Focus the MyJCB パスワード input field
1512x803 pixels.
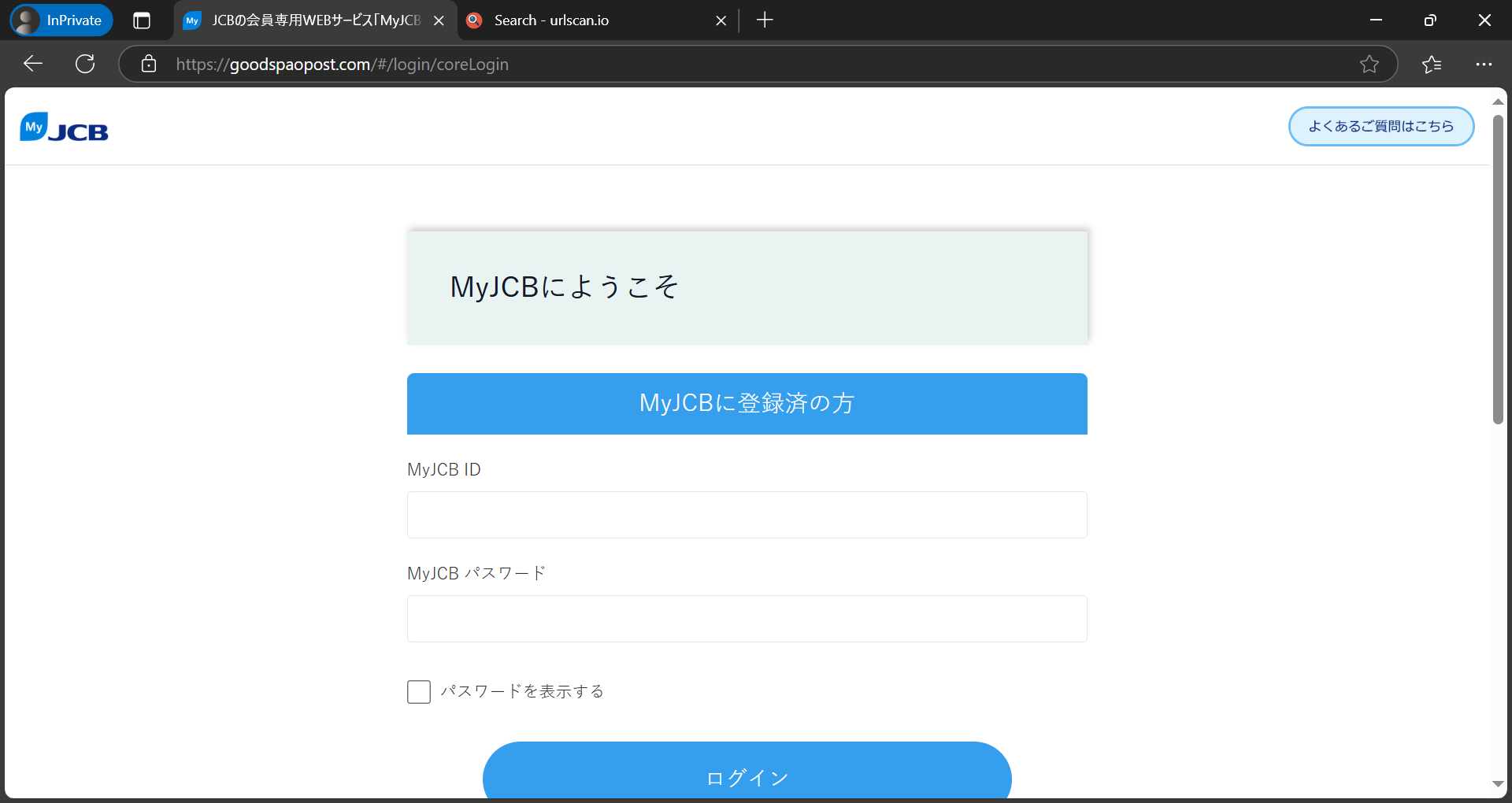[x=747, y=619]
